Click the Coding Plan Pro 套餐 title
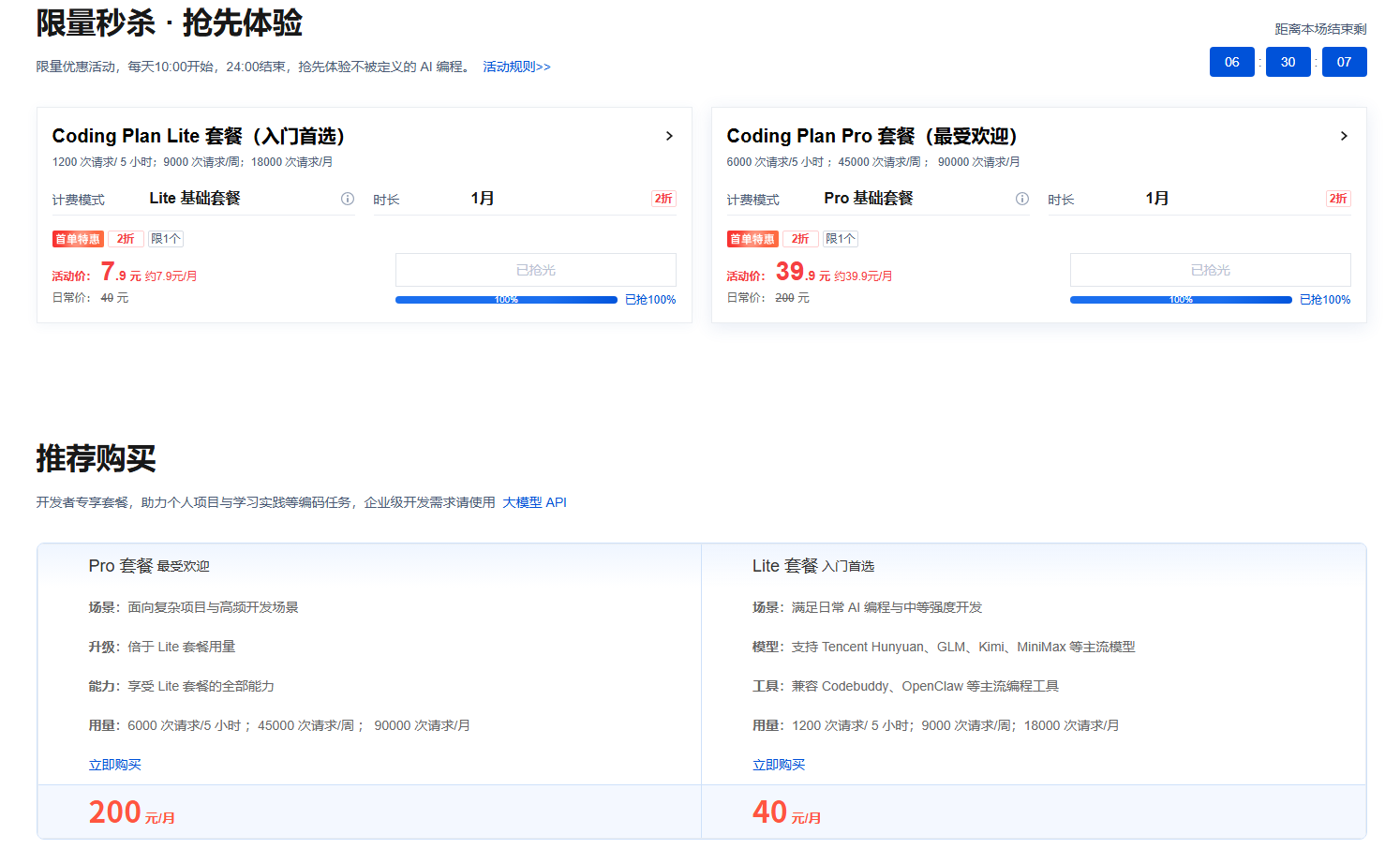Screen dimensions: 1400x864 click(871, 136)
